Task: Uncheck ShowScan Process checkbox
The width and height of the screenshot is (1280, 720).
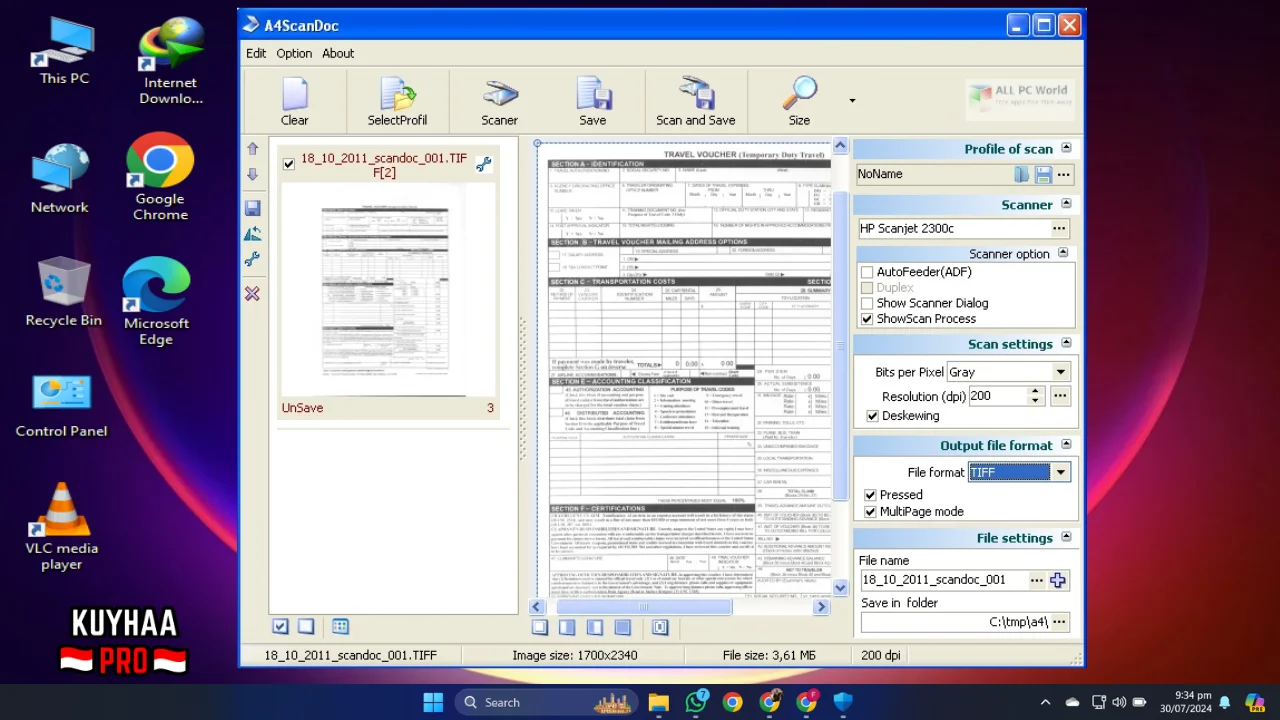Action: 867,319
